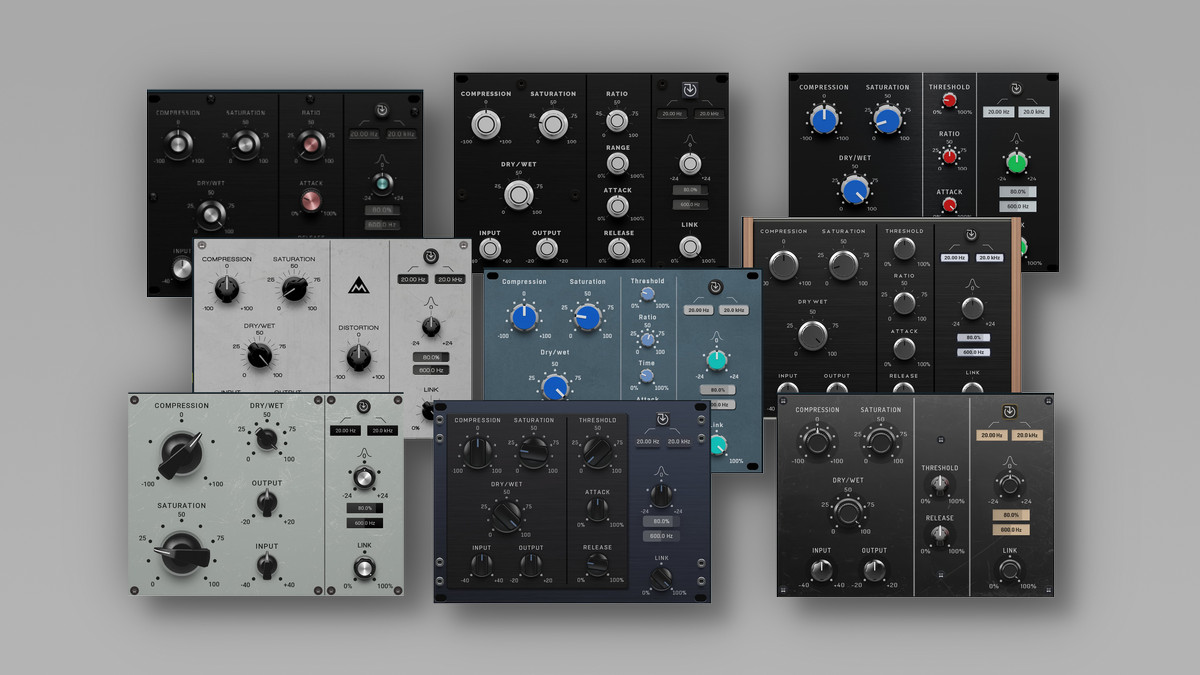Click the circular arrow icon on the navy rack plugin
This screenshot has height=675, width=1200.
click(x=660, y=418)
